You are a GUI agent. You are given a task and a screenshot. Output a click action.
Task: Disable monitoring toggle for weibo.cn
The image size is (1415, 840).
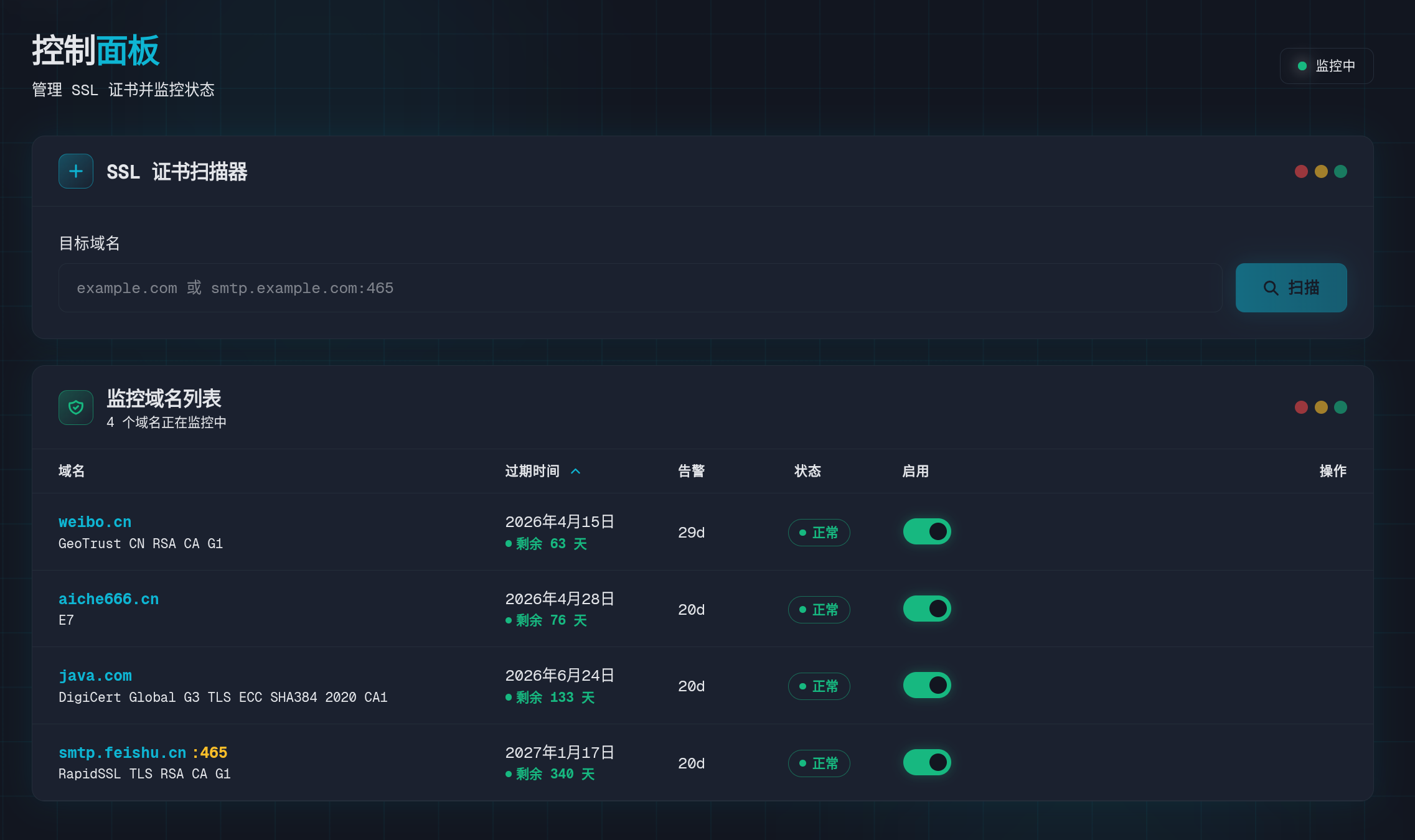(927, 531)
